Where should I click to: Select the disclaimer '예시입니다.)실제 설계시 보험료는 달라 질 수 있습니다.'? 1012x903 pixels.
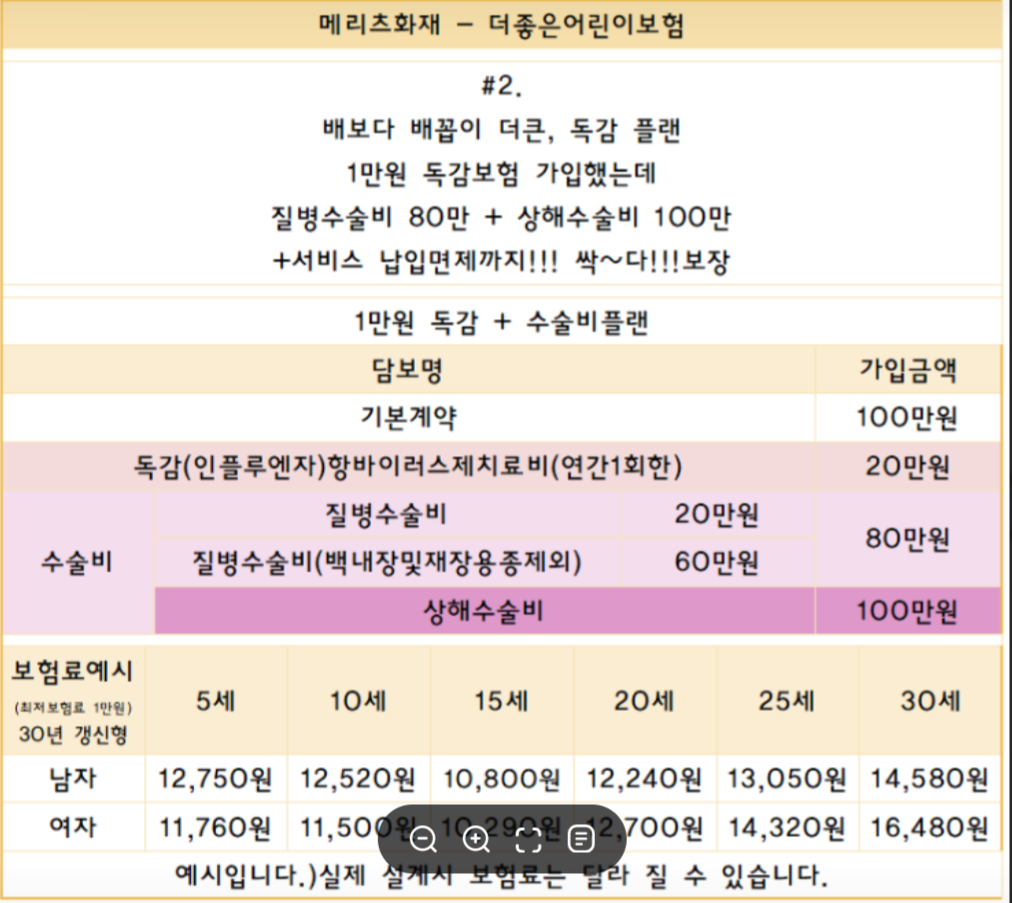(501, 875)
